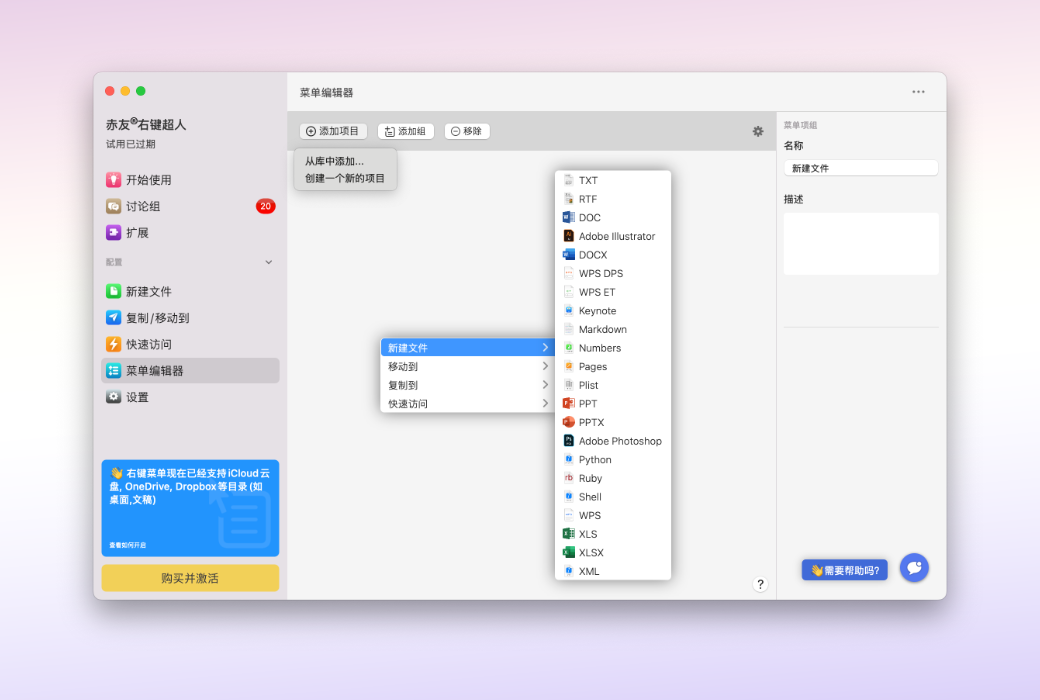Image resolution: width=1040 pixels, height=700 pixels.
Task: Select 复制到 menu entry
Action: (x=468, y=385)
